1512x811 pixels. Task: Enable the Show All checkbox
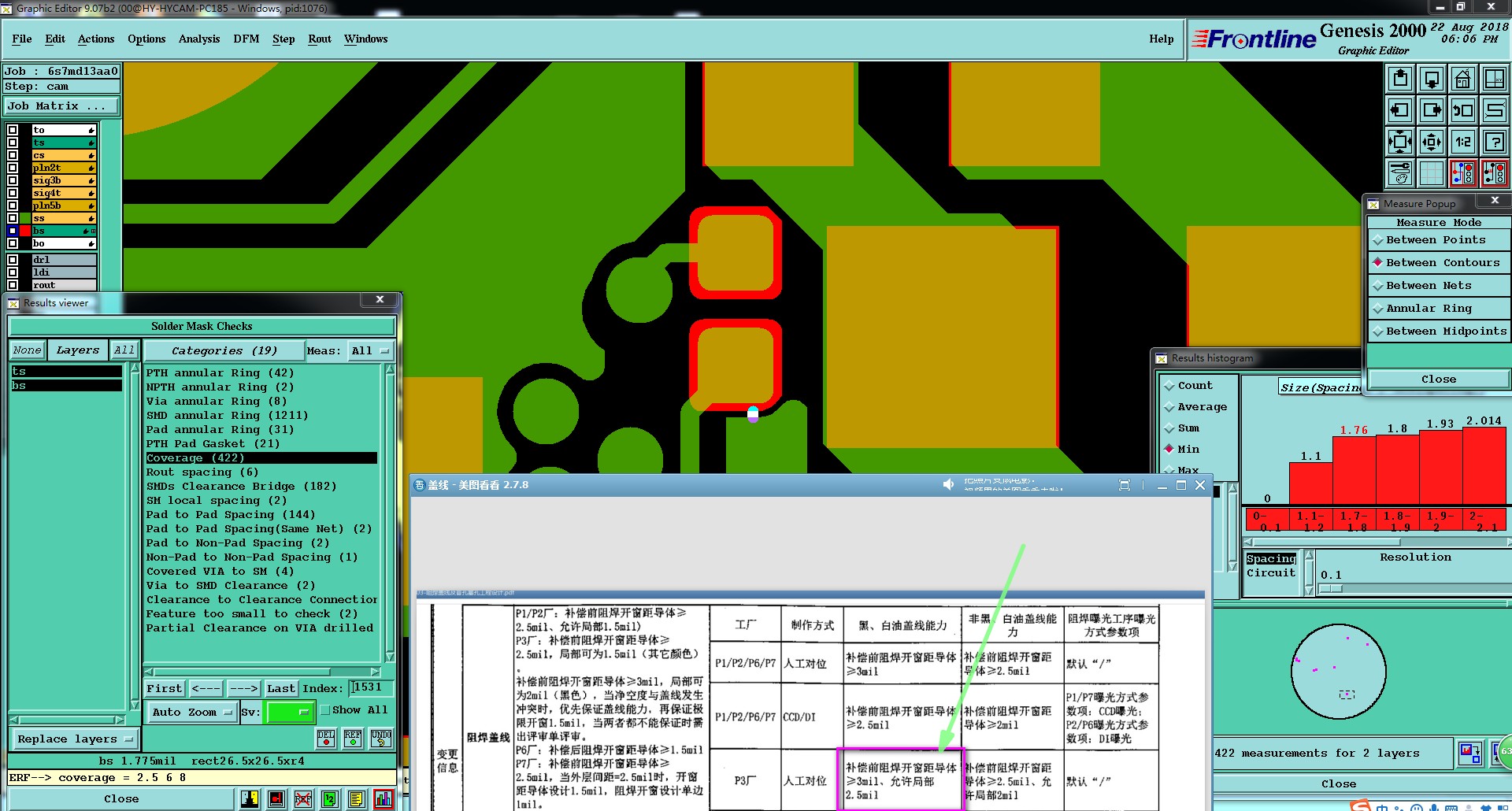[324, 709]
